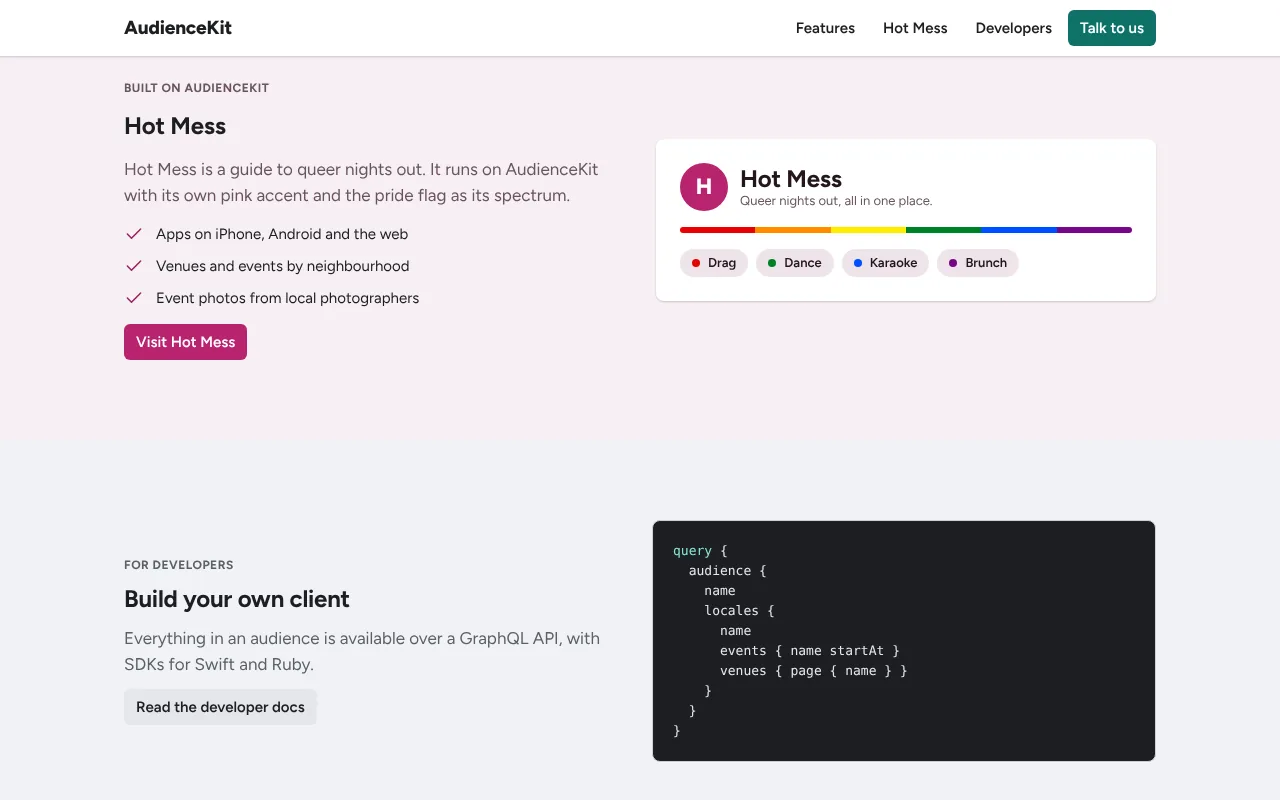Image resolution: width=1280 pixels, height=800 pixels.
Task: Select the Drag category chip
Action: pos(714,263)
